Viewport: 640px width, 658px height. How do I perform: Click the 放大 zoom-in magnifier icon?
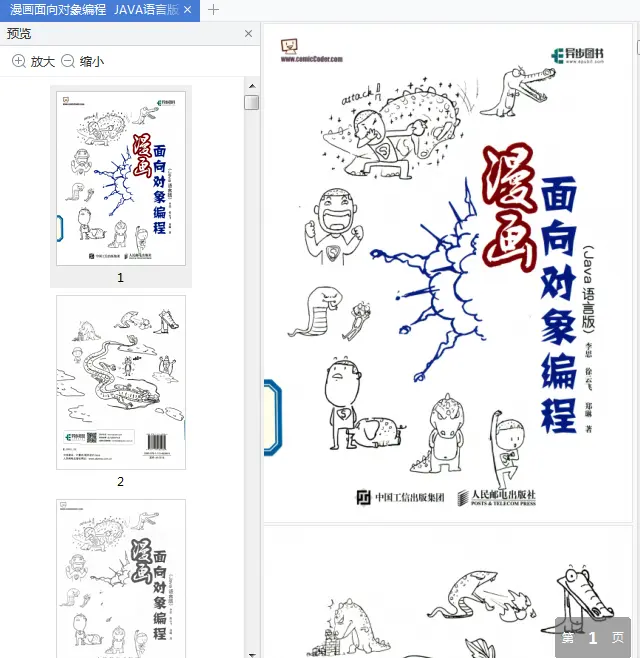click(18, 61)
